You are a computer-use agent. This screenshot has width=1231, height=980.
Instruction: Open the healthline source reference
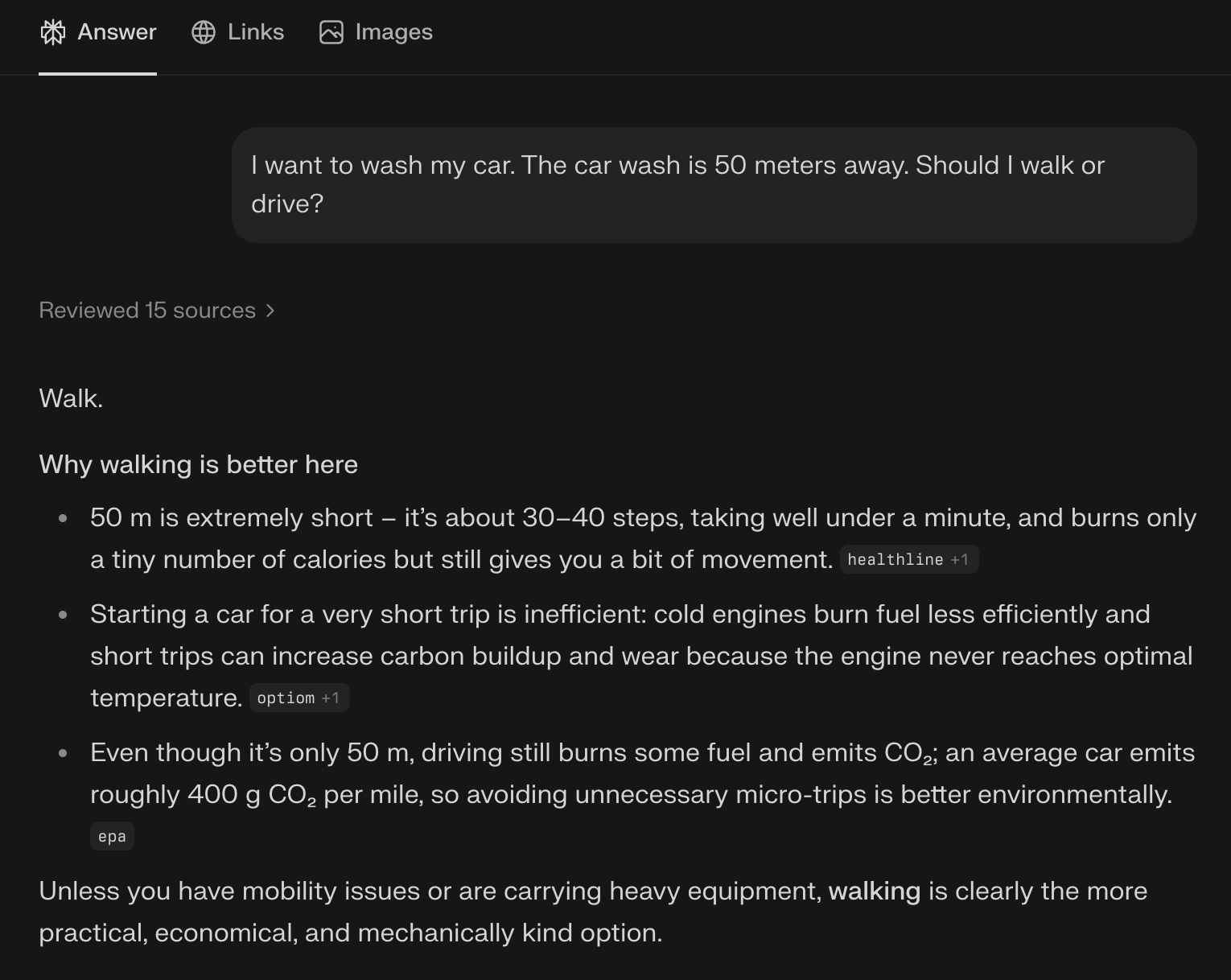(895, 559)
